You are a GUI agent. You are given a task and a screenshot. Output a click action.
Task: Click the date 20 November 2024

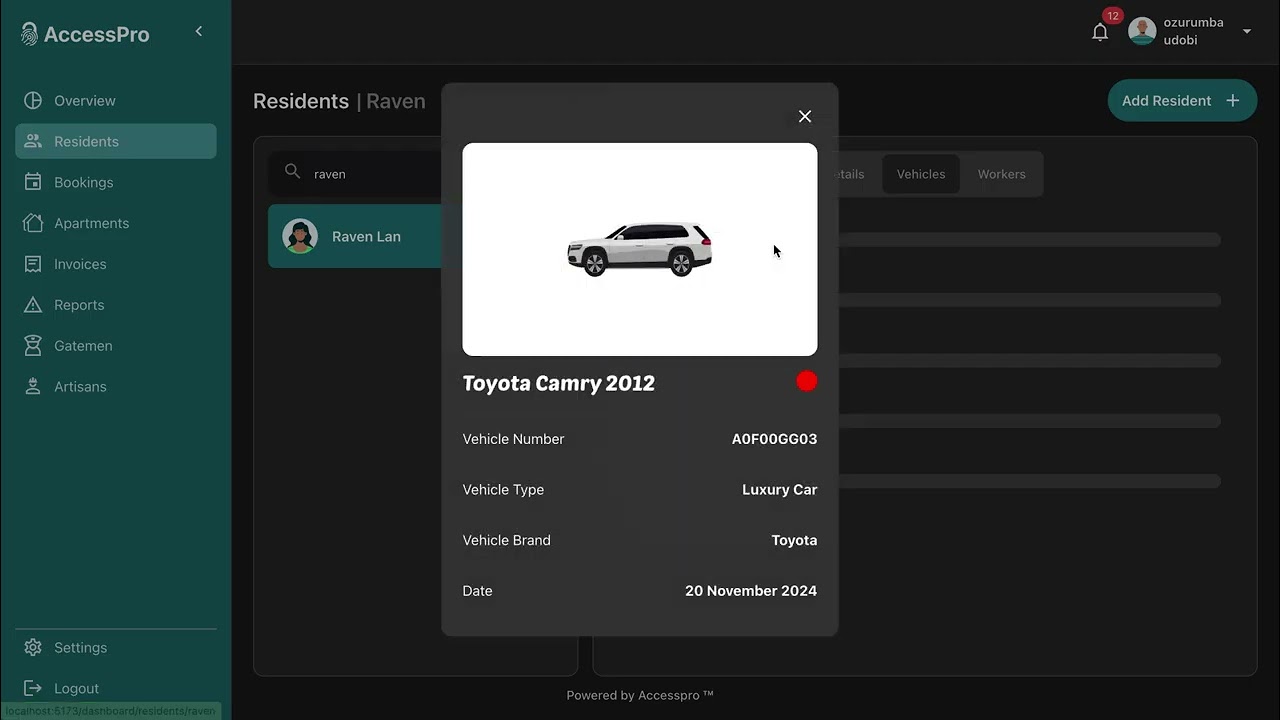[x=751, y=591]
